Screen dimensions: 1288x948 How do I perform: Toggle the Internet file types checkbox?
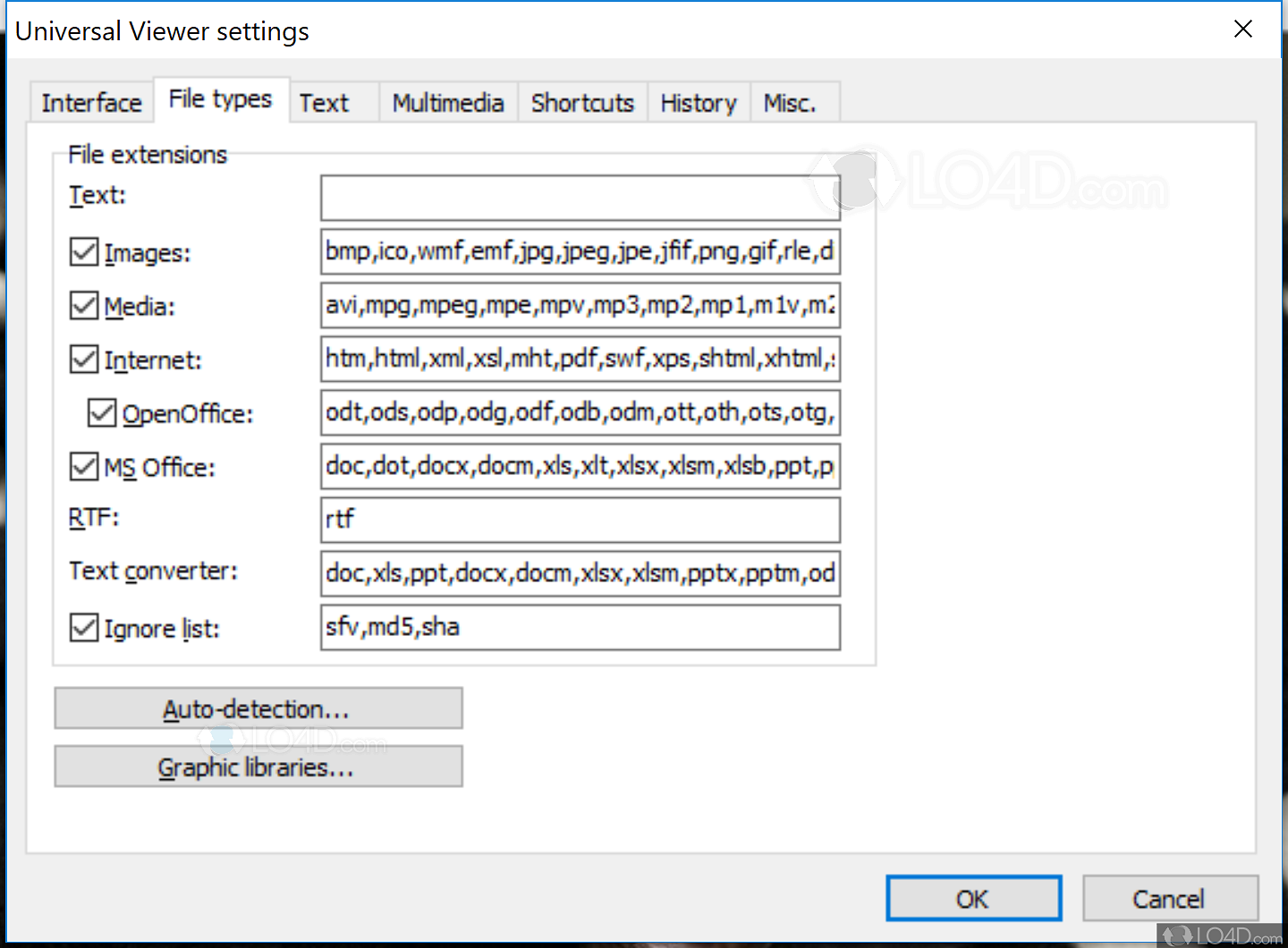coord(83,359)
